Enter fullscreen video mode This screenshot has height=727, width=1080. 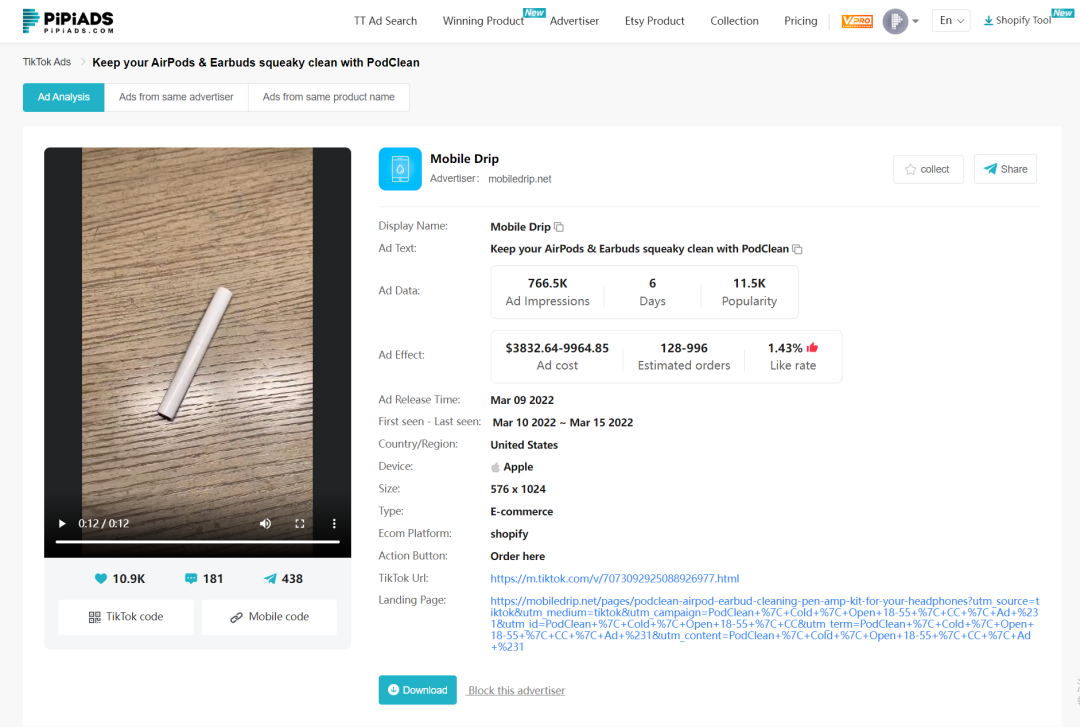pyautogui.click(x=300, y=524)
